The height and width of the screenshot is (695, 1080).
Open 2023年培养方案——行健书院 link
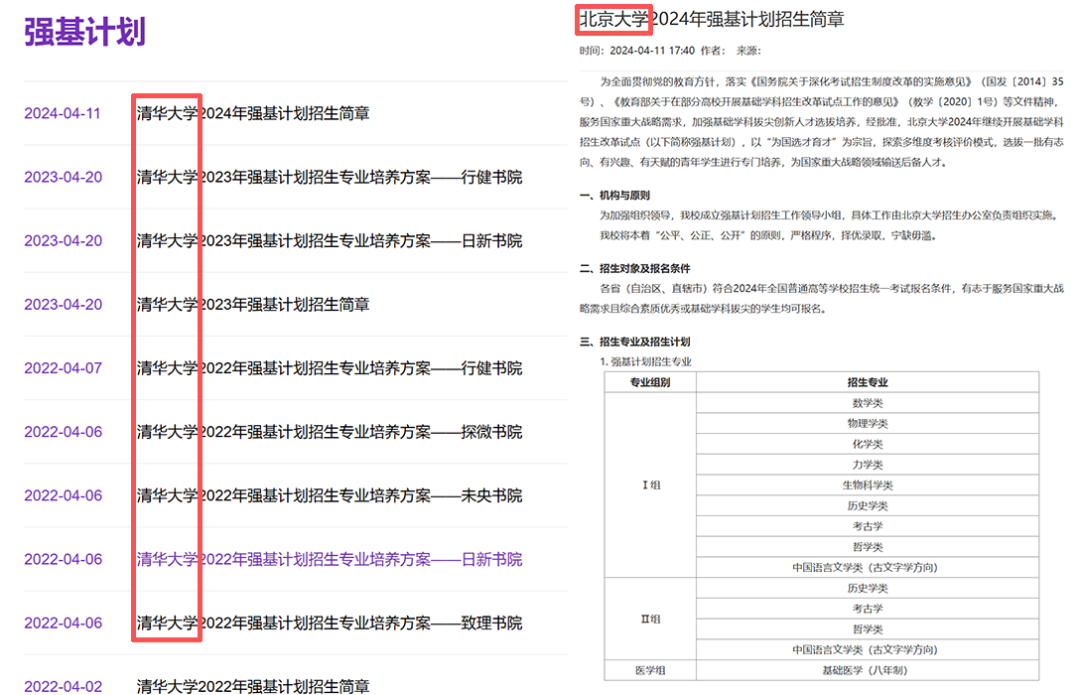[x=329, y=177]
